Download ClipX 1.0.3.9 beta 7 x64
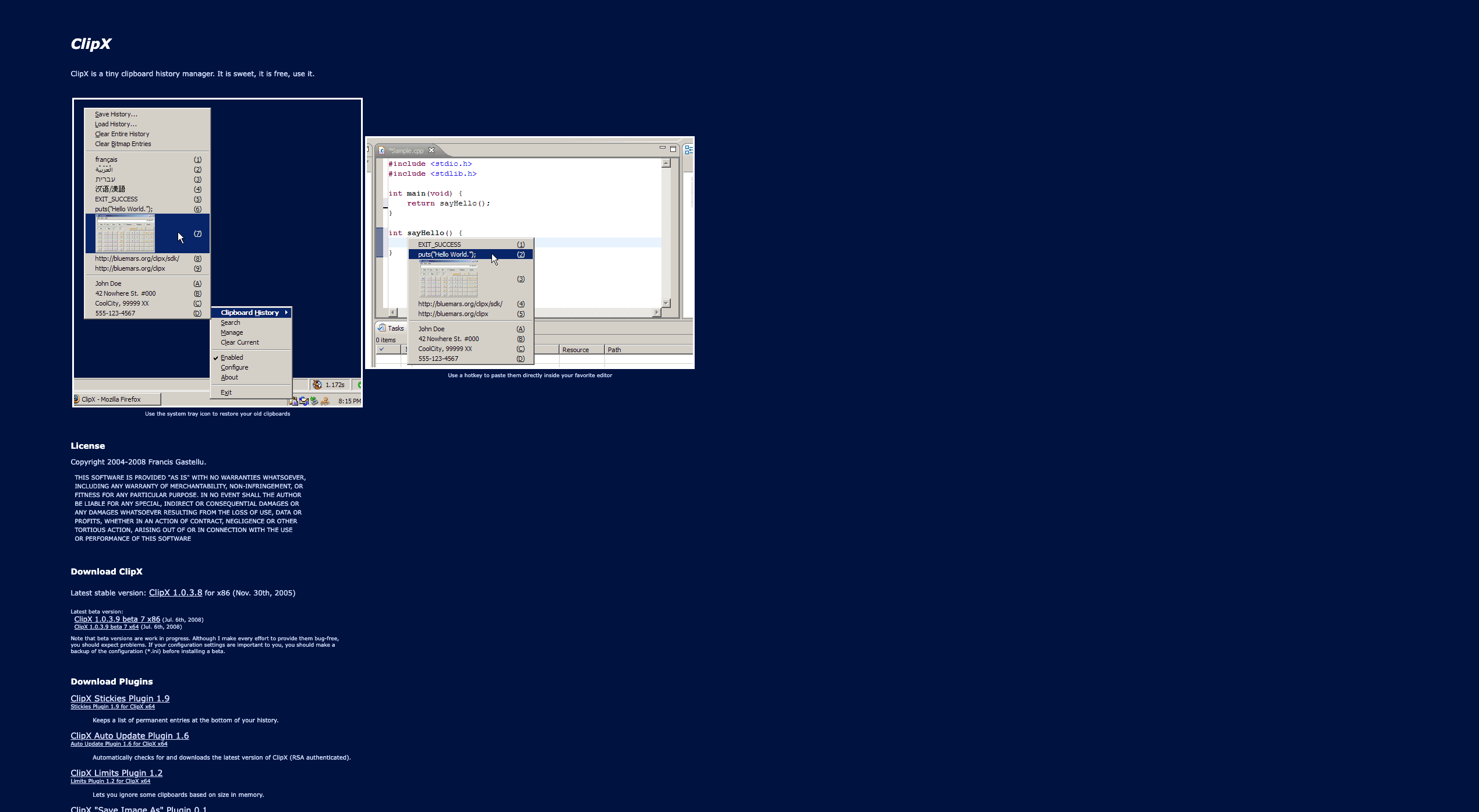This screenshot has width=1479, height=812. [107, 627]
